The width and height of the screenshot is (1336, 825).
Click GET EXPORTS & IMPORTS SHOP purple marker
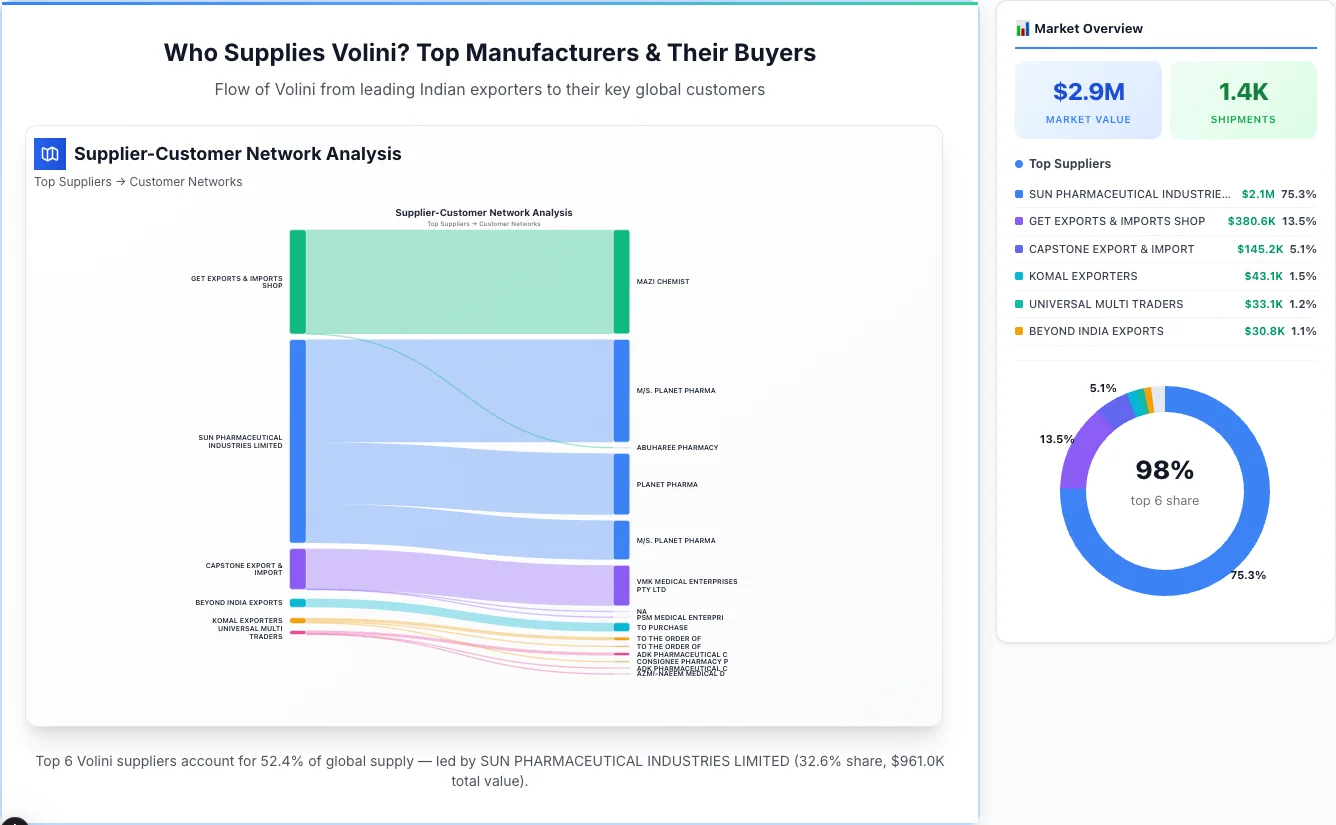click(1021, 221)
